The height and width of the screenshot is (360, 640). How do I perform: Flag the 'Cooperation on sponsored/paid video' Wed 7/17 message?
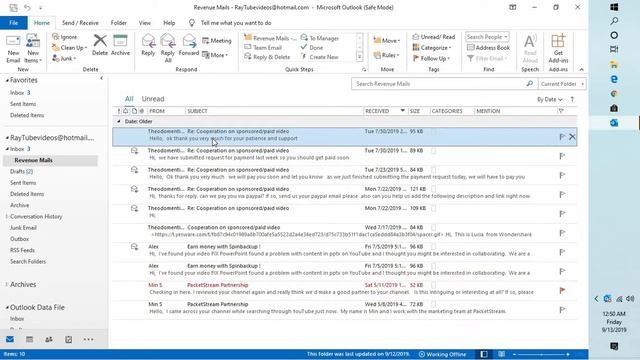tap(562, 233)
